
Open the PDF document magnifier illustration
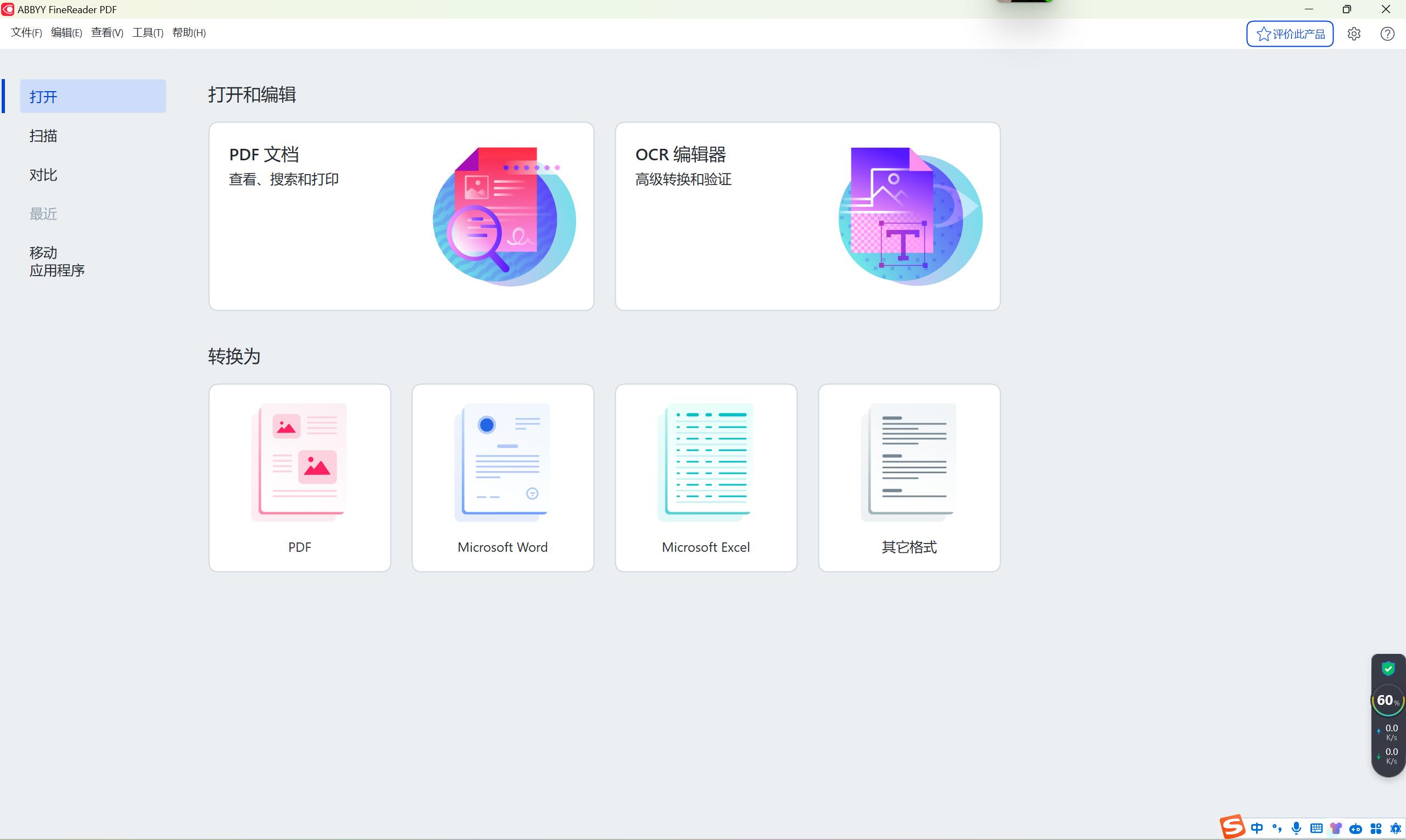pos(504,217)
